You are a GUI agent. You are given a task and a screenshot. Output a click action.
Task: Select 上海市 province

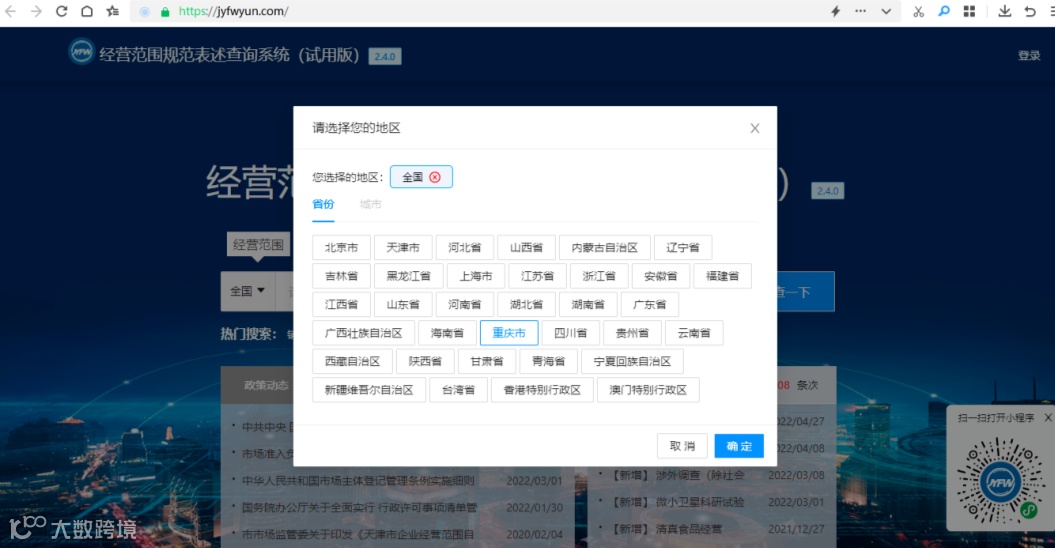click(x=476, y=276)
